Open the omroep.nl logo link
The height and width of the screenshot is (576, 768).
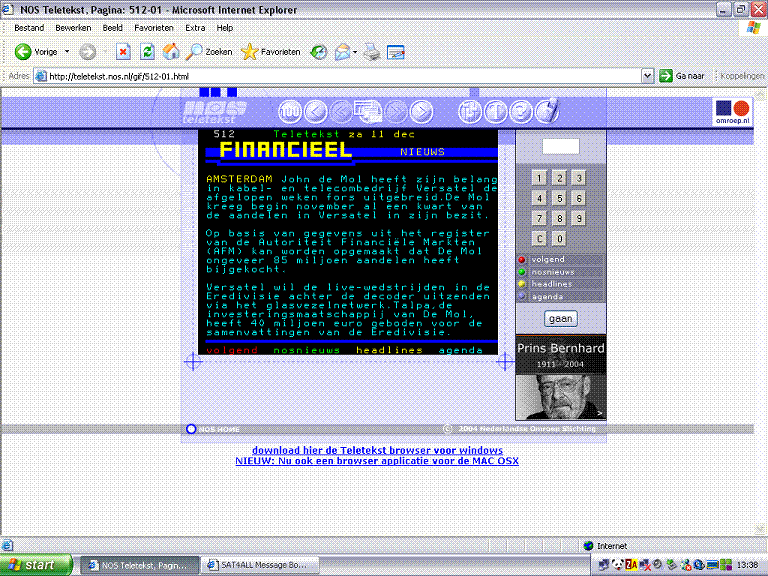733,112
